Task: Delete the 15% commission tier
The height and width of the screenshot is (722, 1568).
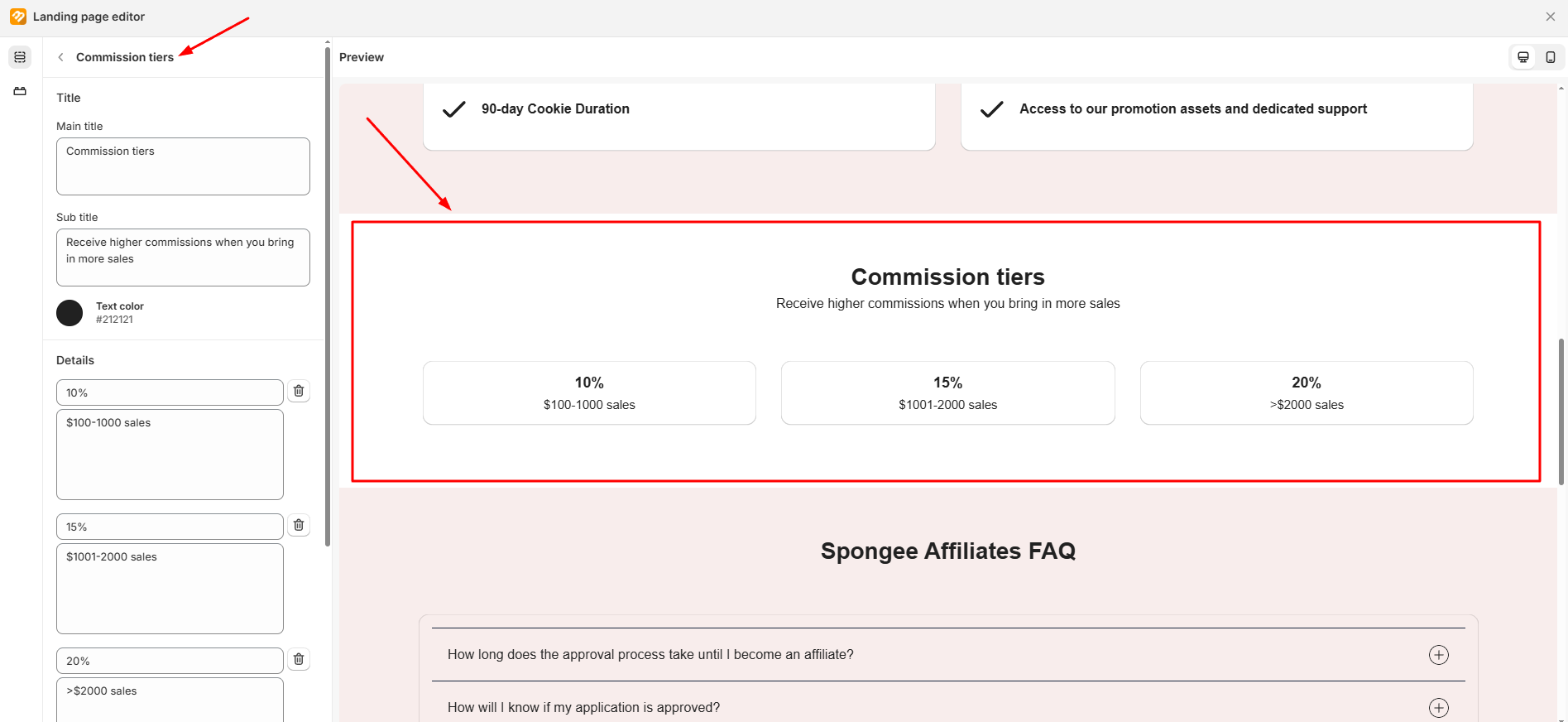Action: coord(299,525)
